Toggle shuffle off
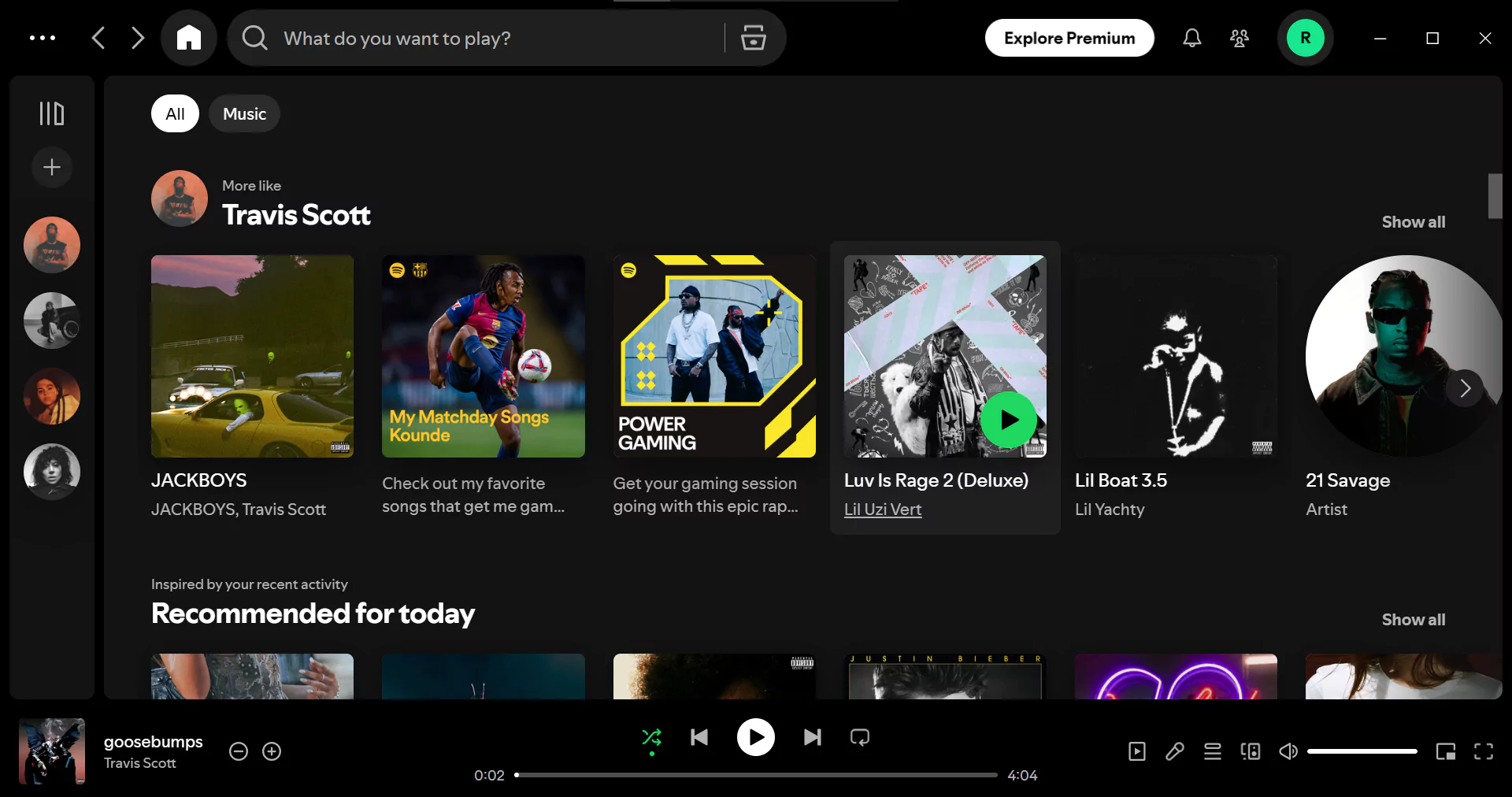 tap(652, 738)
